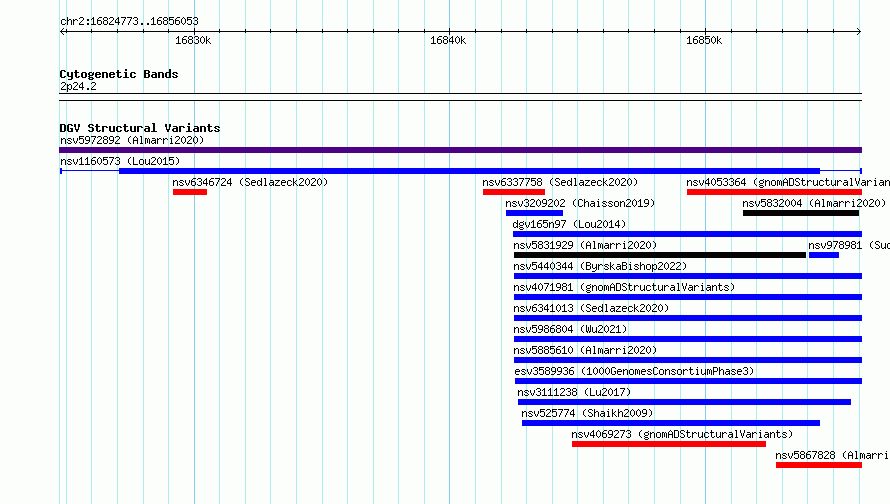Image resolution: width=890 pixels, height=504 pixels.
Task: Select the 2p24.2 band label
Action: 78,86
